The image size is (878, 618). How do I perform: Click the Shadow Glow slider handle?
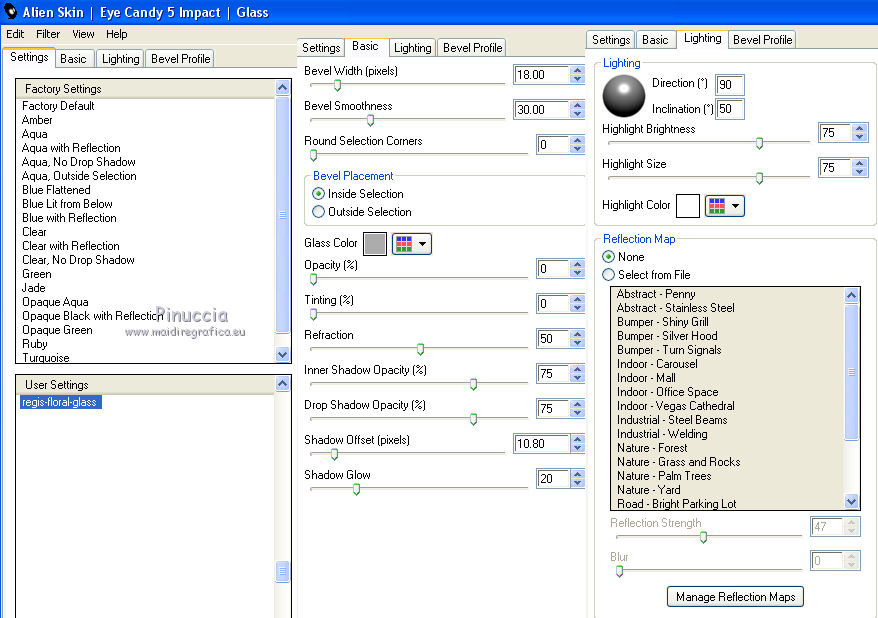356,490
